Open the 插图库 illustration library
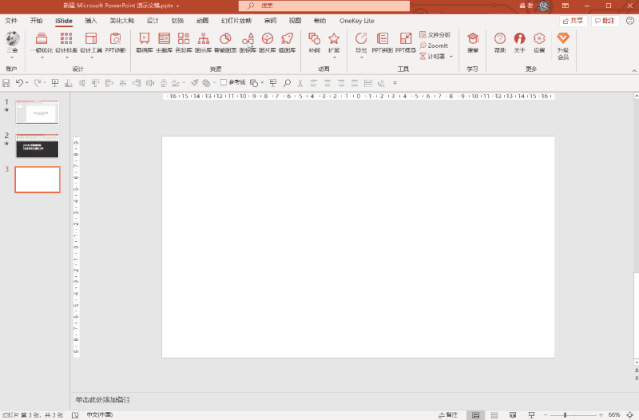639x420 pixels. [287, 42]
